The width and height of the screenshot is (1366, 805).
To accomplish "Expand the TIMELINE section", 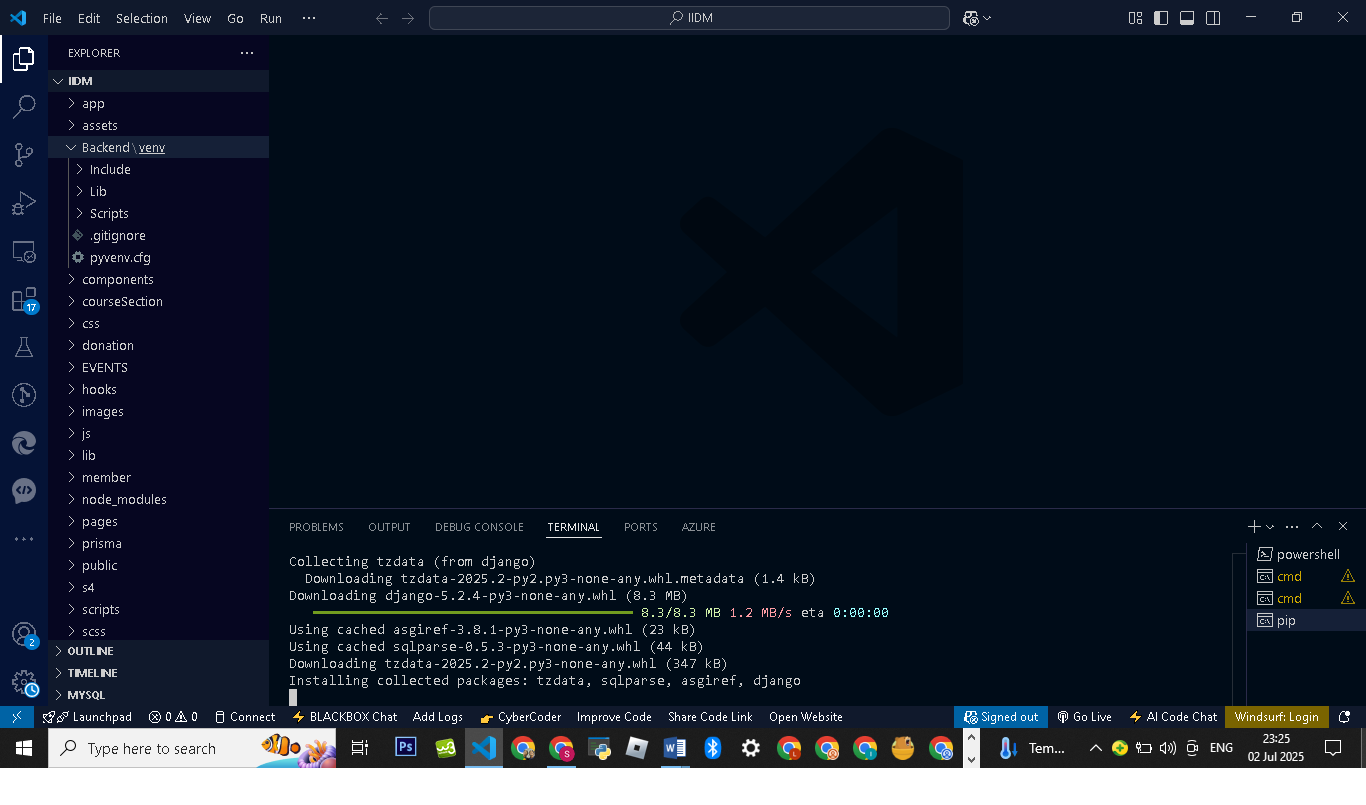I will (158, 673).
